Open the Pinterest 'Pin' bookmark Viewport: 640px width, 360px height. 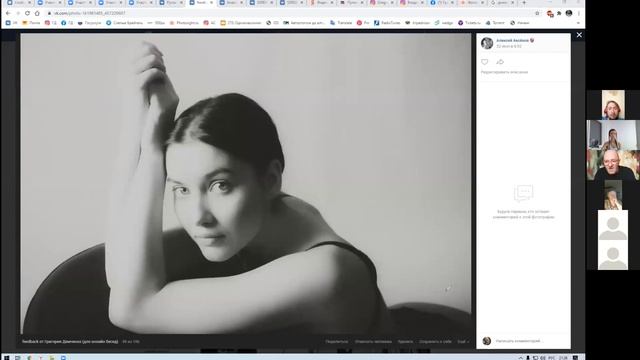click(x=363, y=23)
